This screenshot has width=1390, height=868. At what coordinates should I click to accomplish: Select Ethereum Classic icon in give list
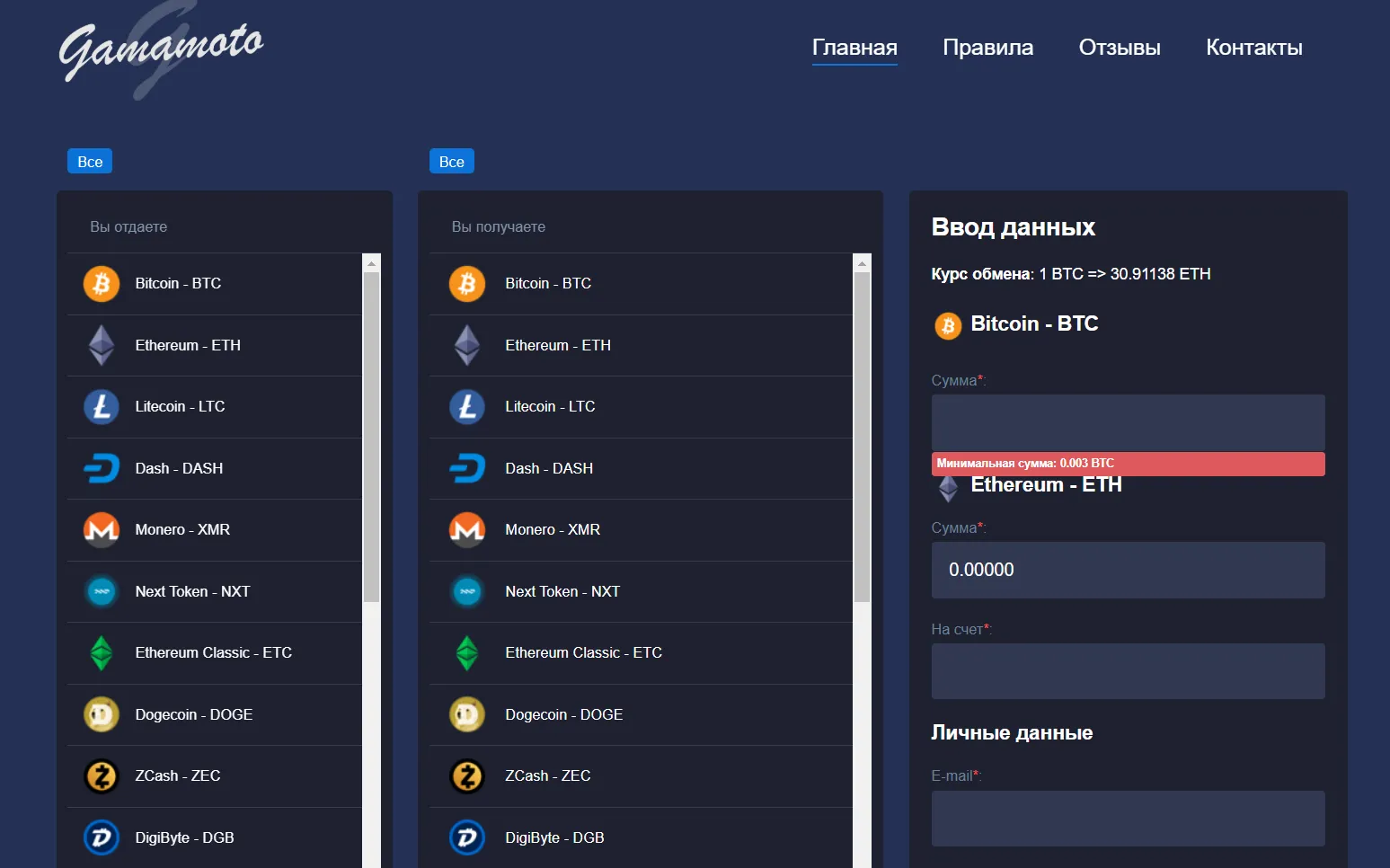(x=102, y=653)
